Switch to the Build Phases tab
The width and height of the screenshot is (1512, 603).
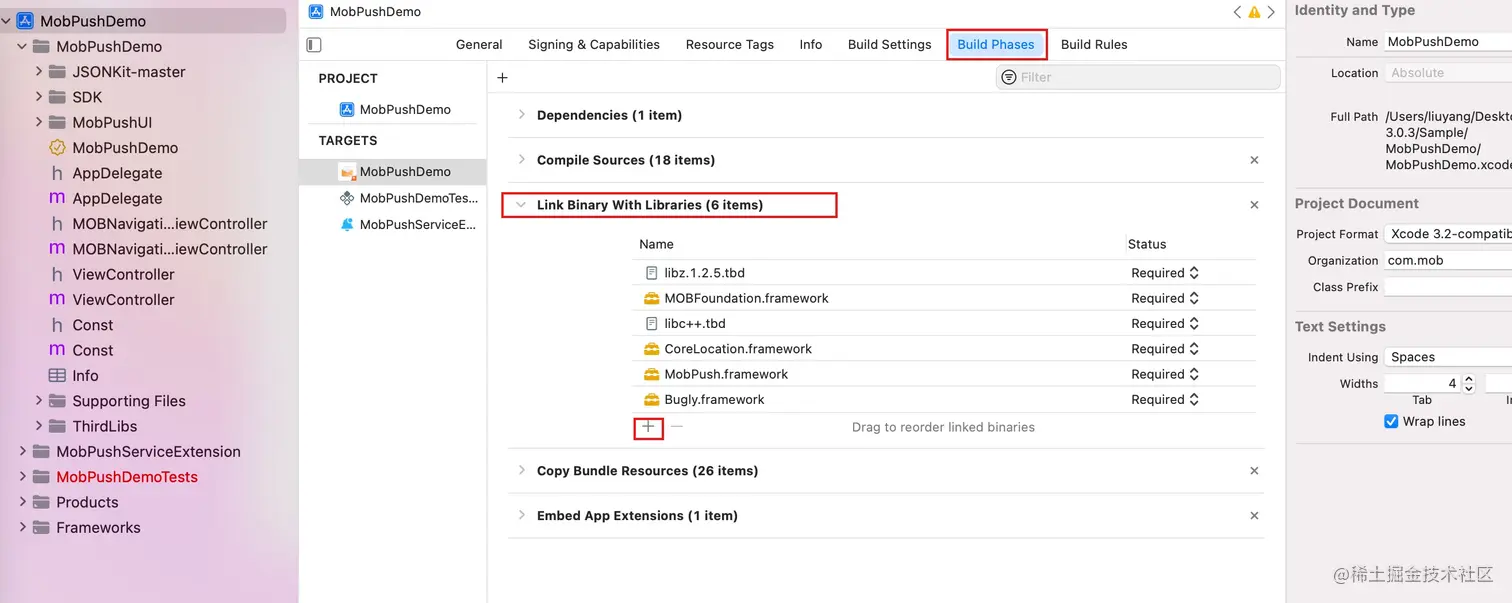(x=996, y=45)
